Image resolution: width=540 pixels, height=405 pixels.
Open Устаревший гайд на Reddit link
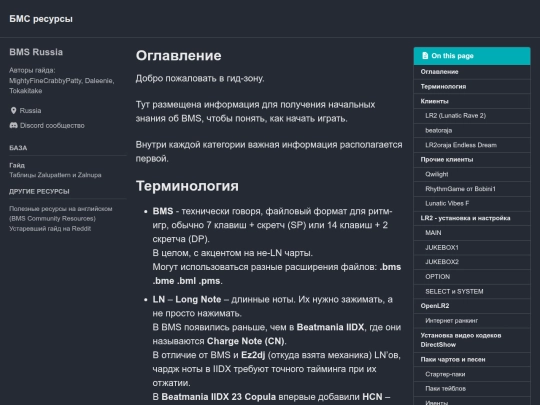50,228
